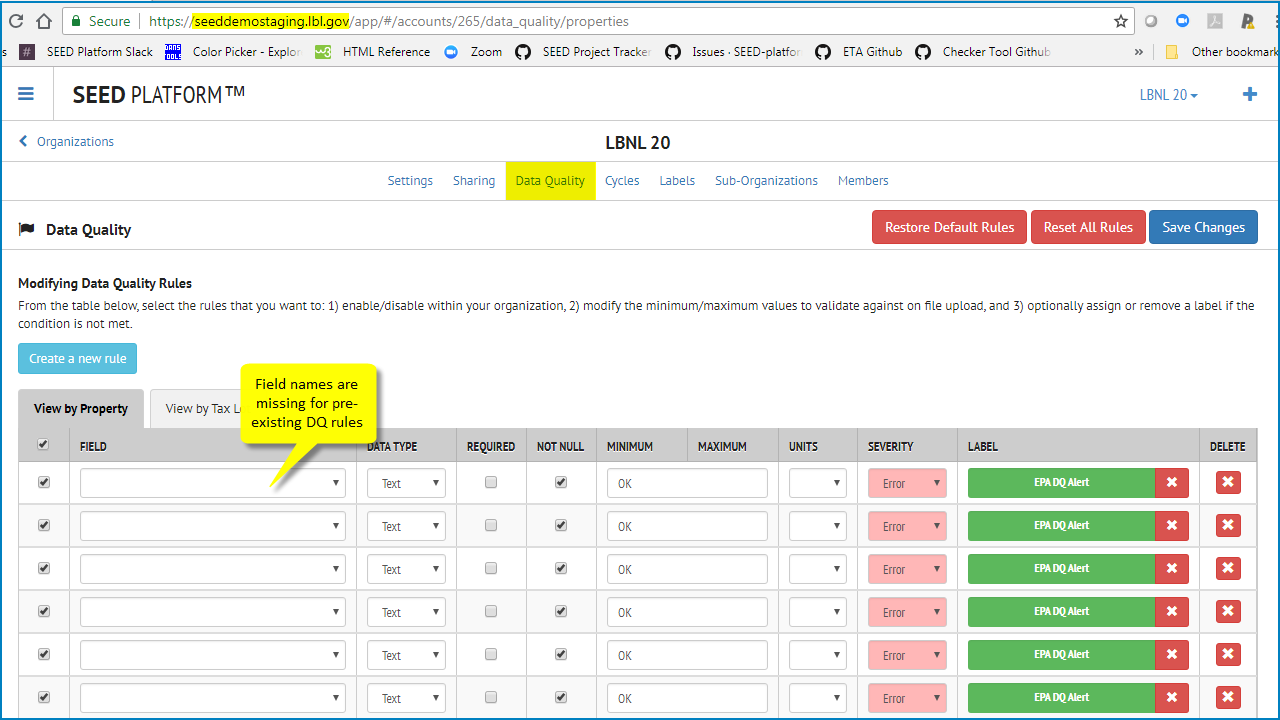Remove the EPA DQ Alert label from first rule
Image resolution: width=1280 pixels, height=720 pixels.
click(x=1171, y=482)
